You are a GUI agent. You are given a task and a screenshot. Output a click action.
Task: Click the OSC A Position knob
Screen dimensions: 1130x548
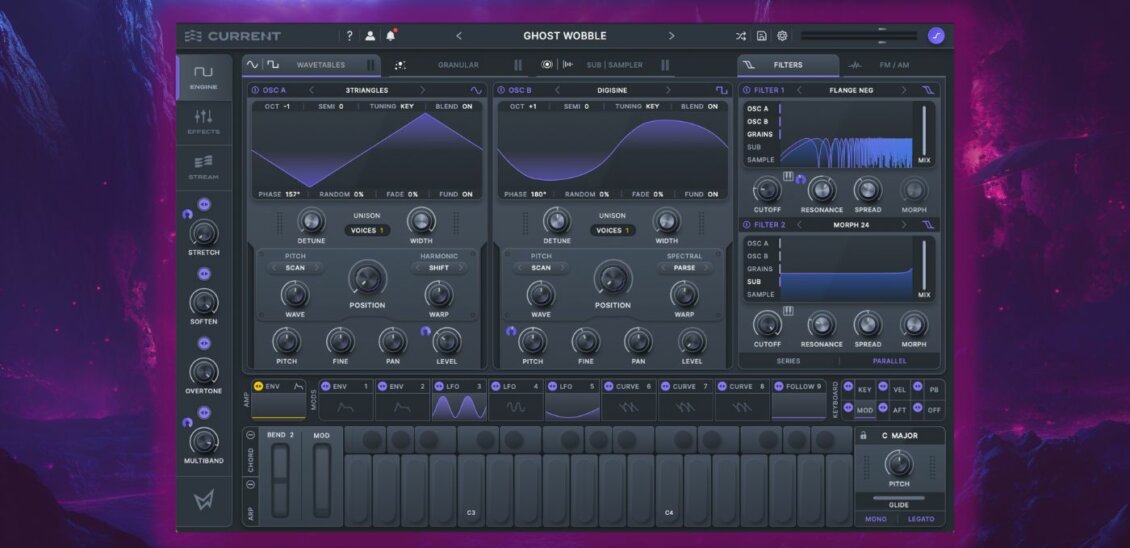coord(367,278)
